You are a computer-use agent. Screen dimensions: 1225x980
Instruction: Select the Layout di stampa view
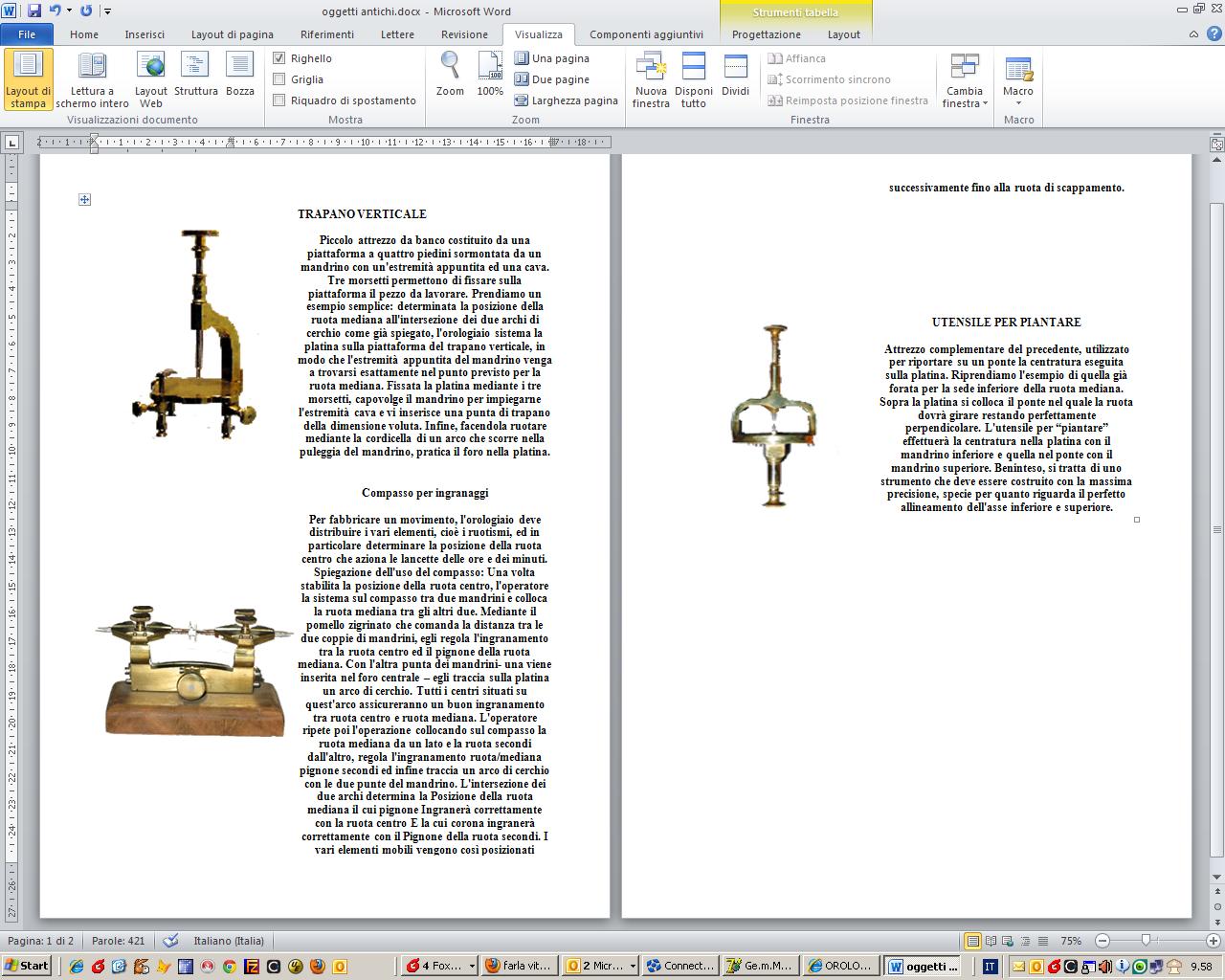pos(28,79)
